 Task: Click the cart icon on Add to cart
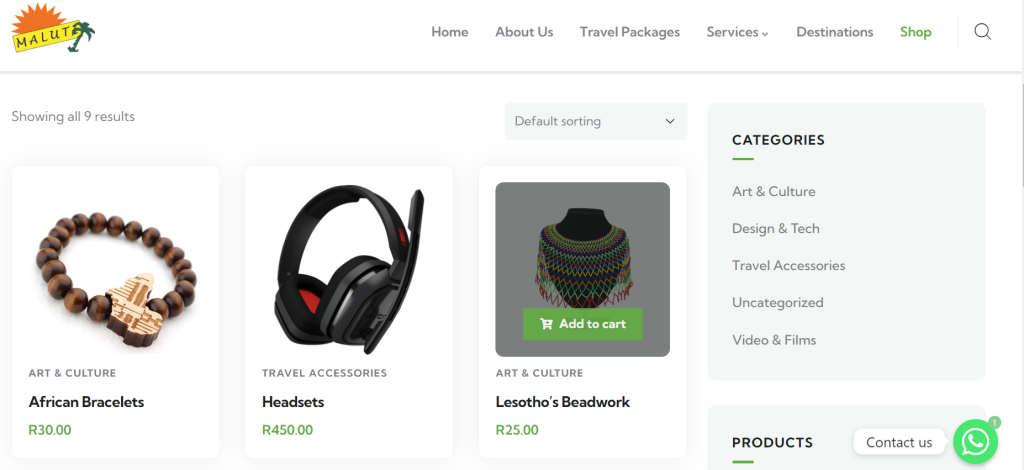point(546,324)
